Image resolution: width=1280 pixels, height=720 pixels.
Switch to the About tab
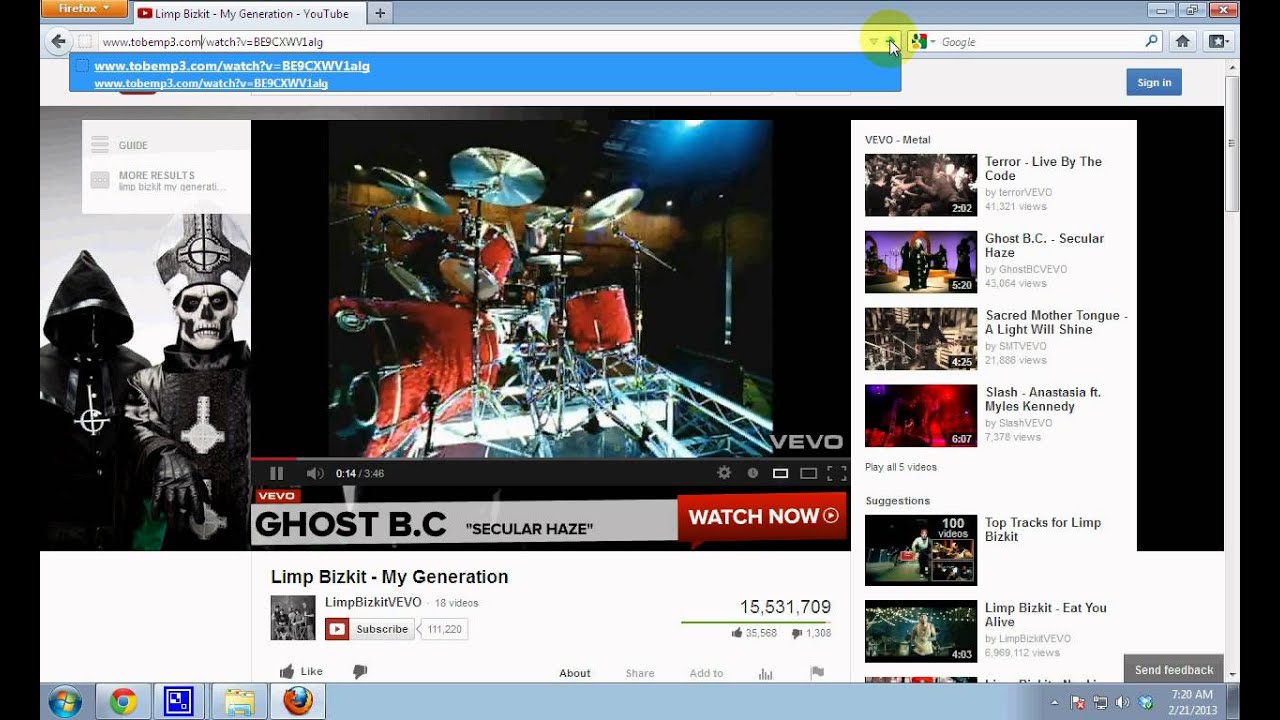pyautogui.click(x=575, y=673)
